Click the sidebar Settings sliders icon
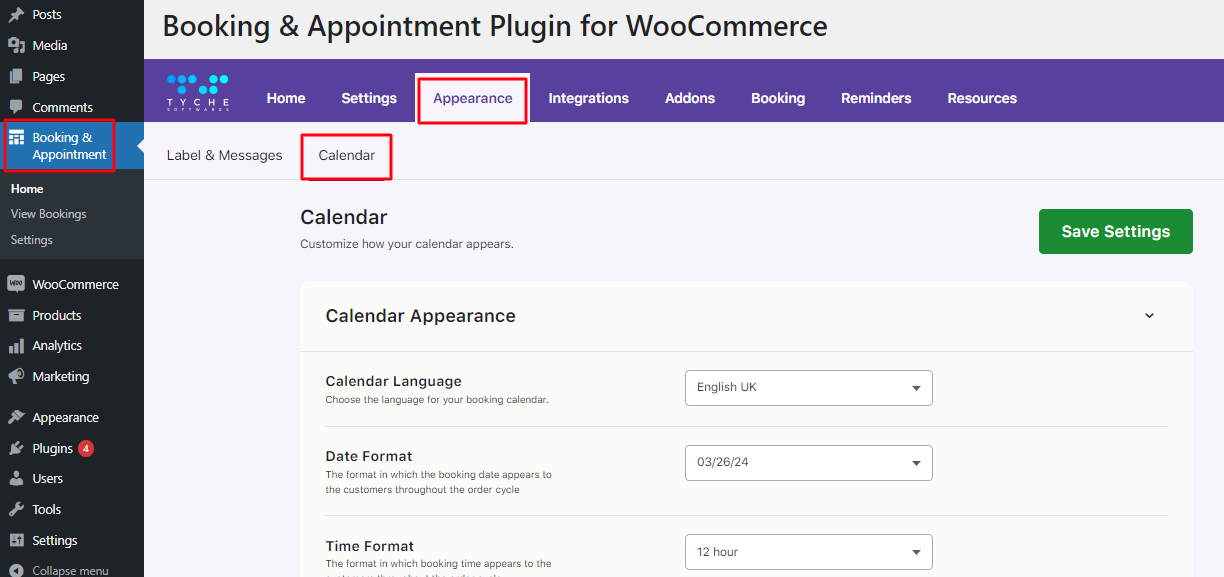 pyautogui.click(x=16, y=541)
